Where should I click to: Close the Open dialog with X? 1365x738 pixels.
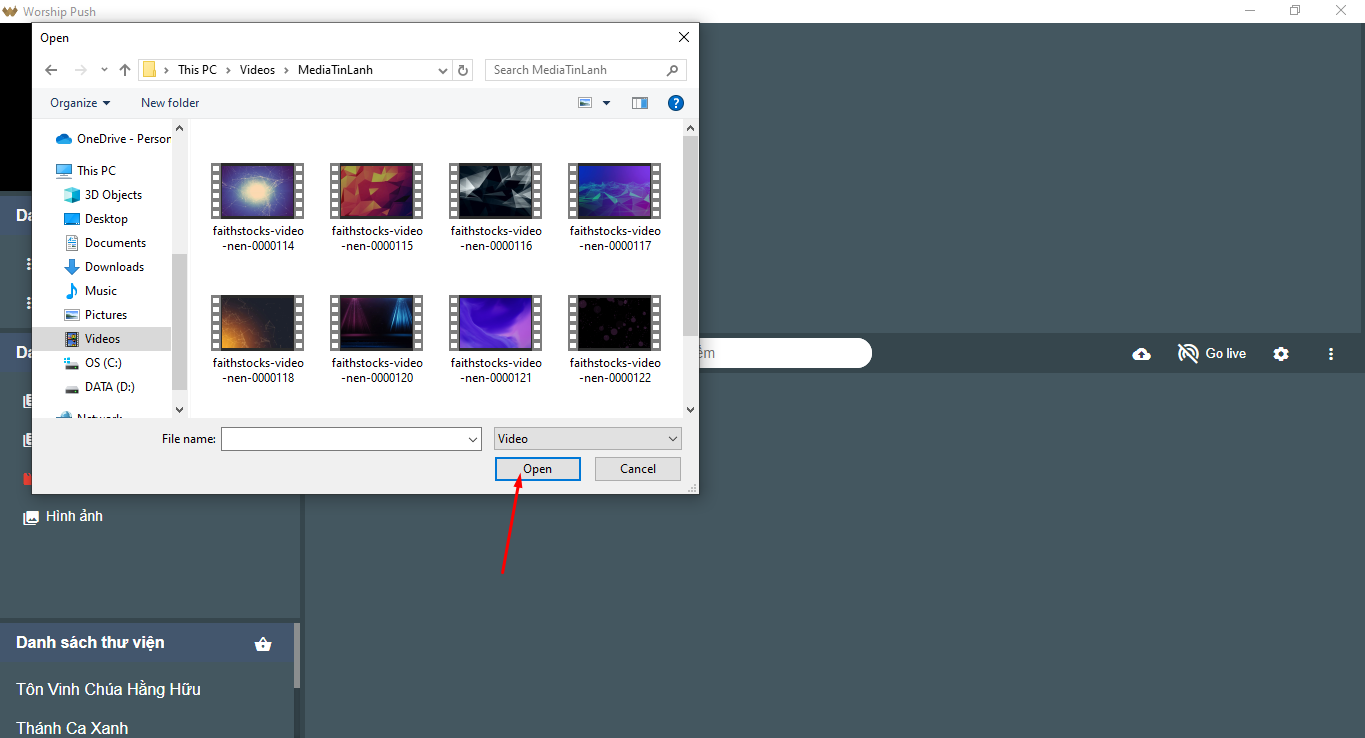[x=684, y=38]
